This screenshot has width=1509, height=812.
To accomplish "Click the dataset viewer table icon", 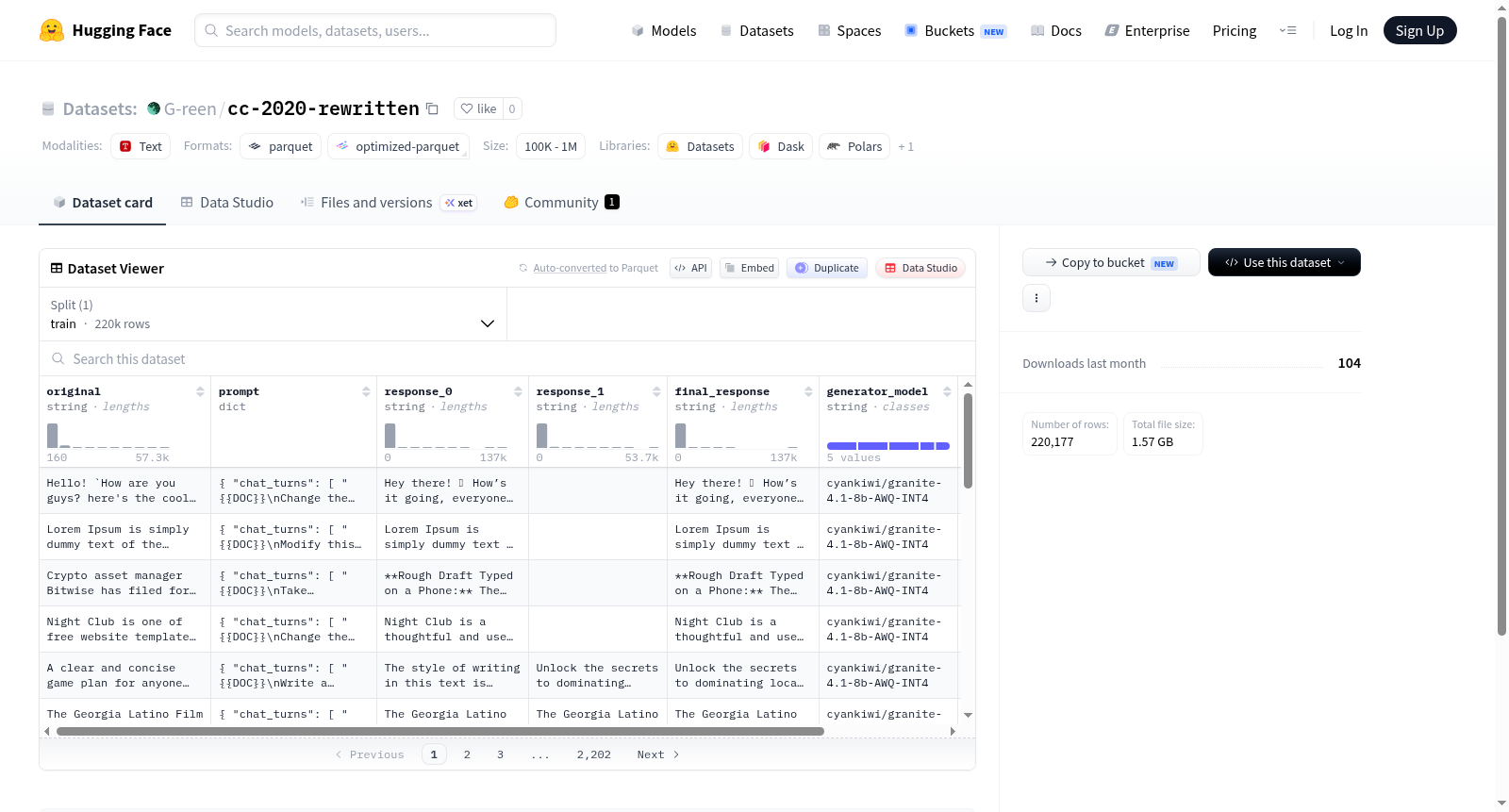I will click(x=57, y=269).
